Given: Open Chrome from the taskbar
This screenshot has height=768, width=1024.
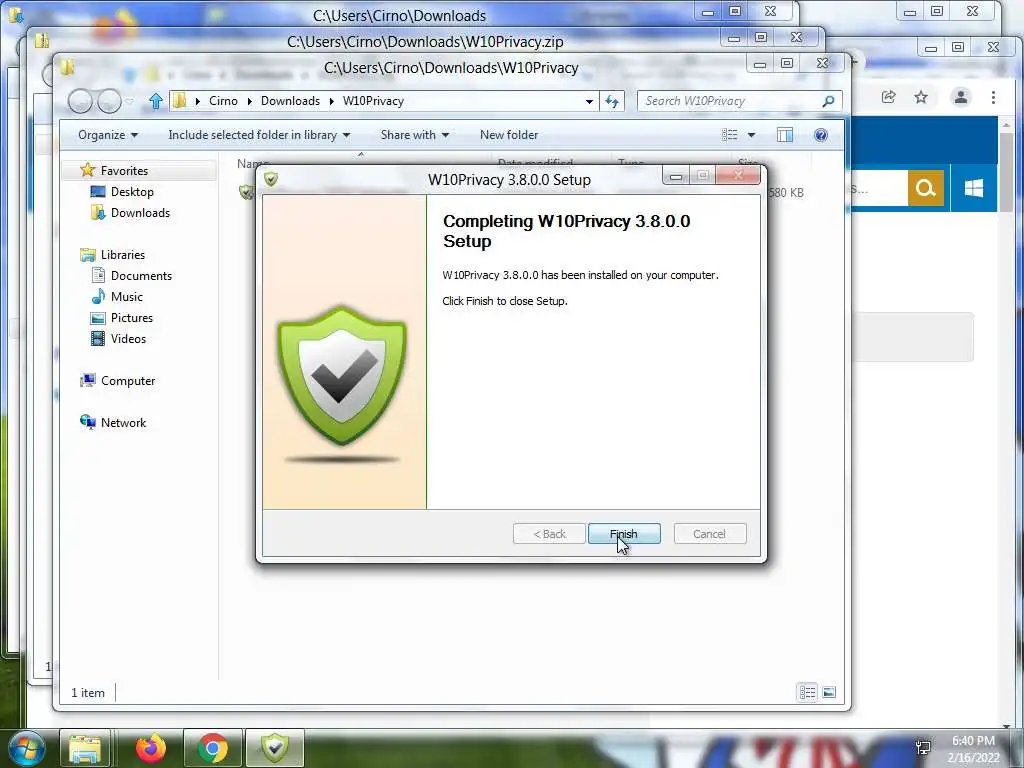Looking at the screenshot, I should (x=212, y=748).
